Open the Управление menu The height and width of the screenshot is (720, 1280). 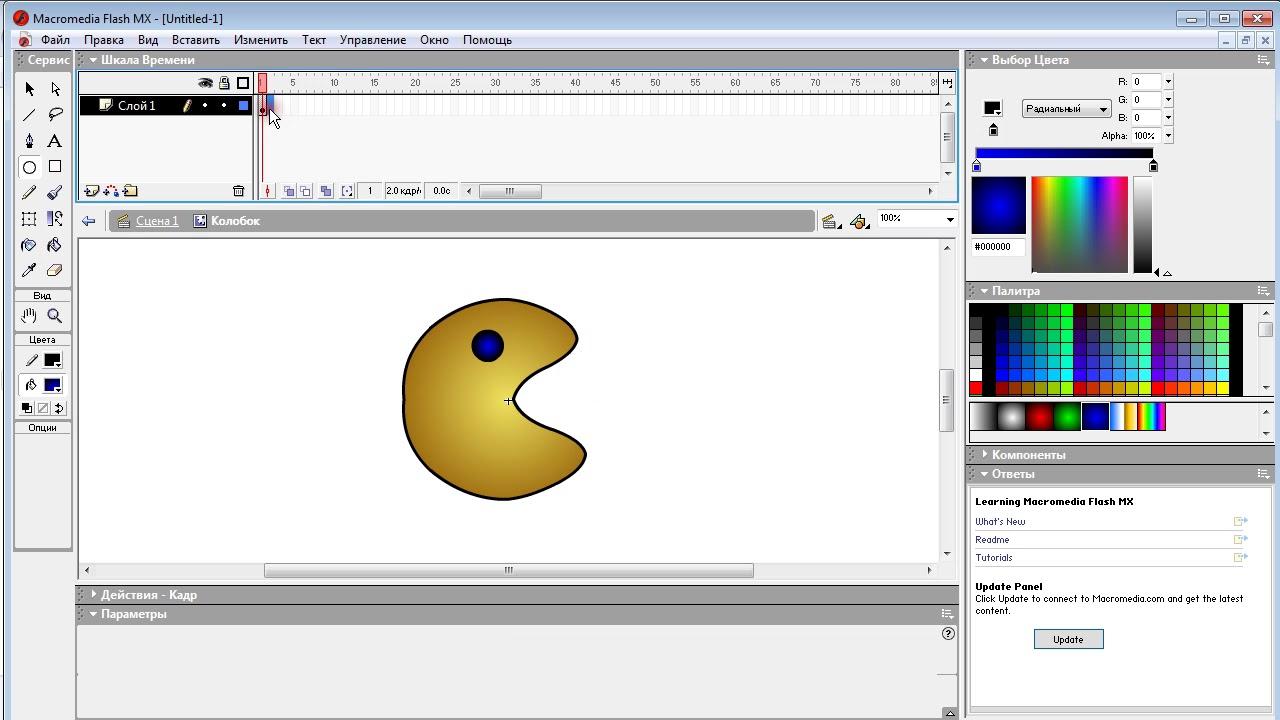[x=373, y=40]
